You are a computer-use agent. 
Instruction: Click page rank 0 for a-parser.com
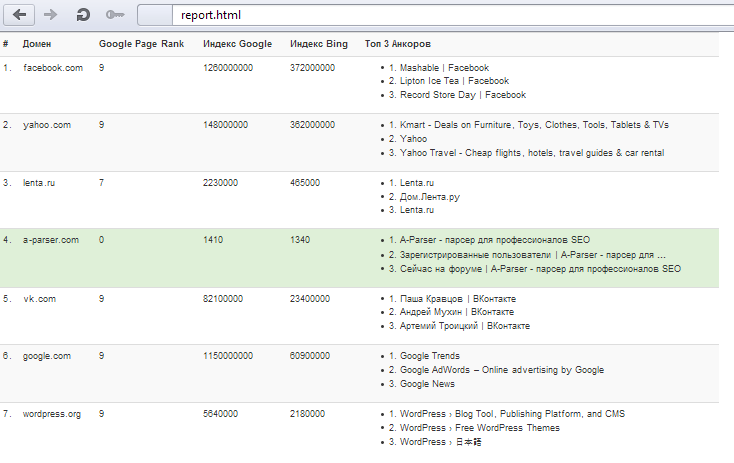pos(101,240)
